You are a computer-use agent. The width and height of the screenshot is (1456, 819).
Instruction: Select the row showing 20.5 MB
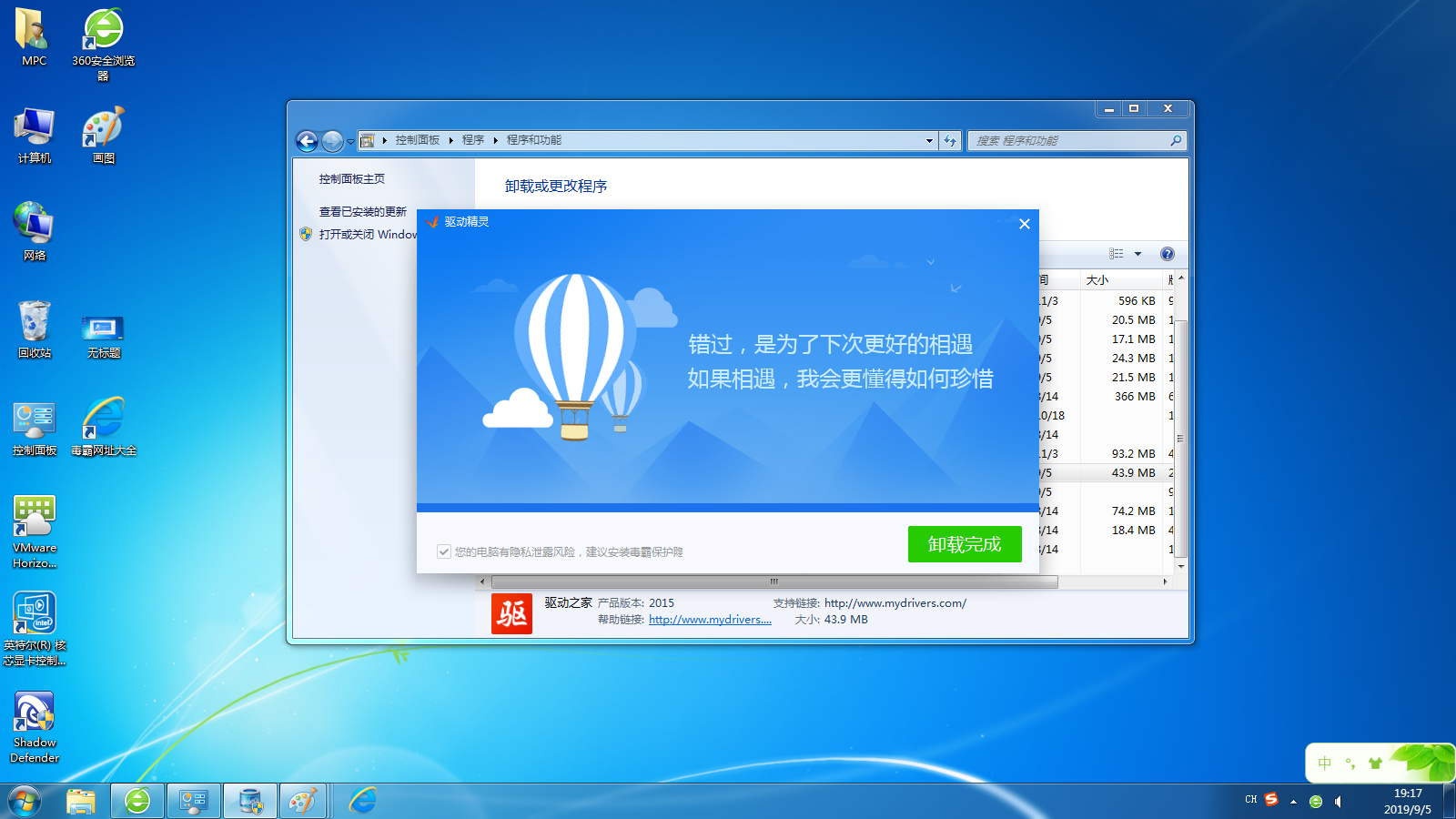(1105, 320)
